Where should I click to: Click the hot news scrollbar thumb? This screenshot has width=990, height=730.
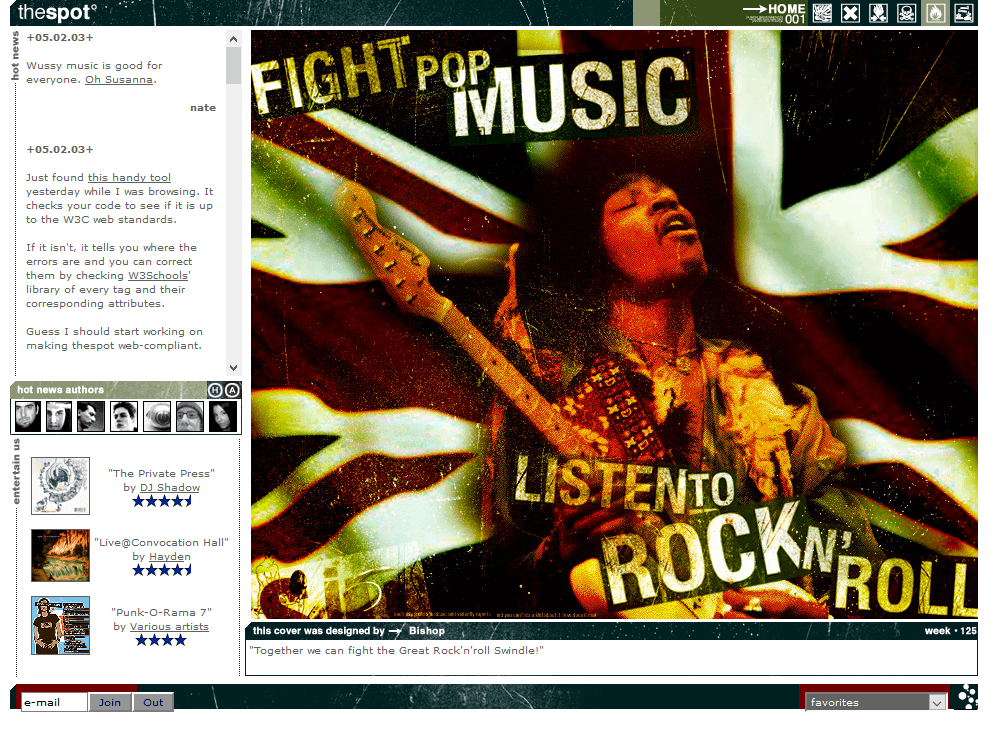coord(234,66)
